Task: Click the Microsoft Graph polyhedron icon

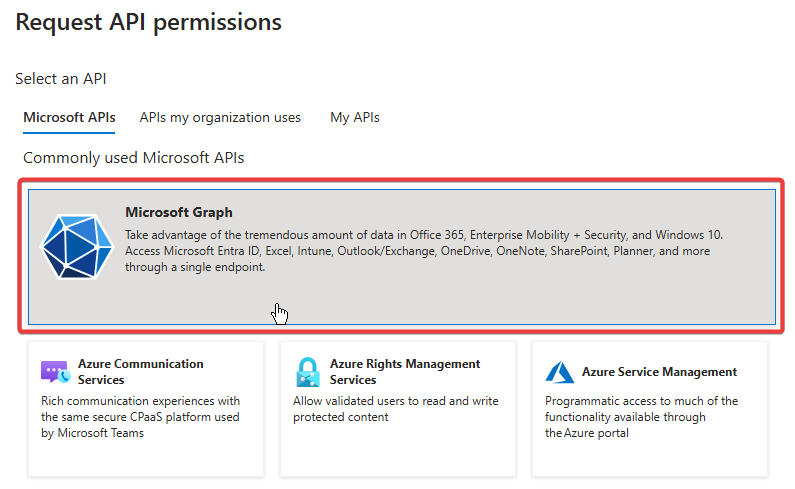Action: click(x=77, y=247)
